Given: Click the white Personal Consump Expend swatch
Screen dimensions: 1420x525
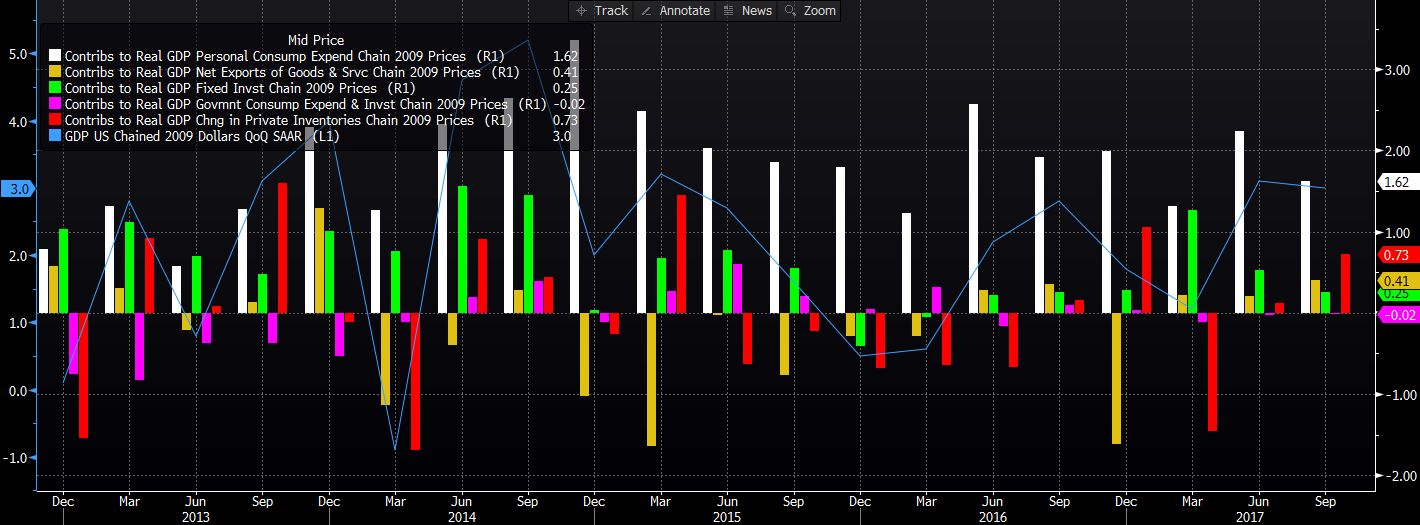Looking at the screenshot, I should coord(55,57).
